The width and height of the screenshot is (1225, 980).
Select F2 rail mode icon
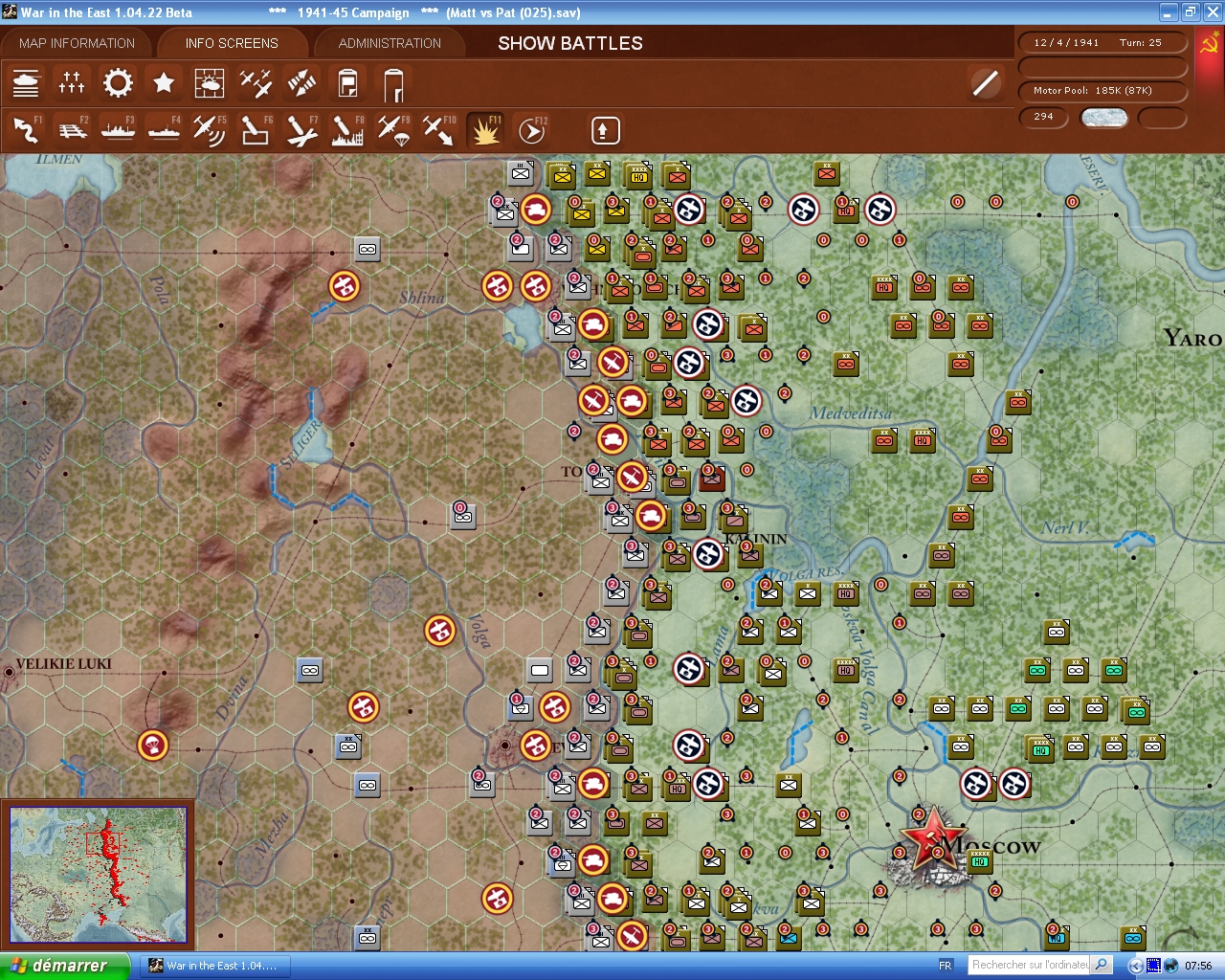[72, 130]
